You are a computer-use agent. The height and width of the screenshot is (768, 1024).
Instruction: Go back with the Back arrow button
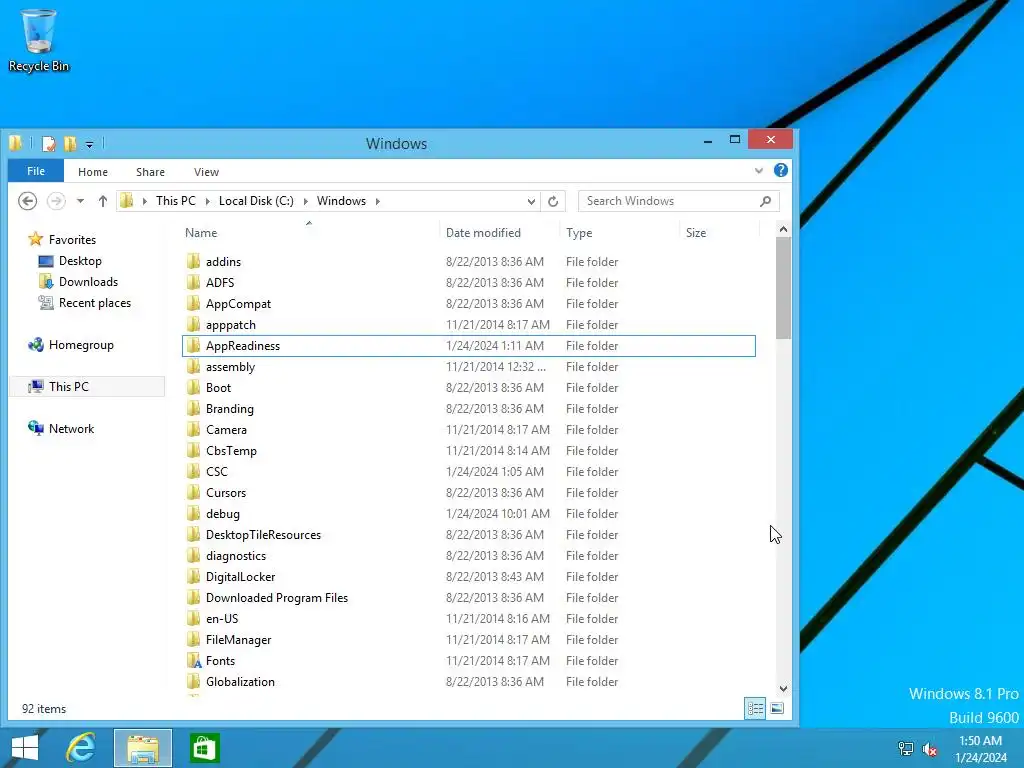[x=27, y=200]
